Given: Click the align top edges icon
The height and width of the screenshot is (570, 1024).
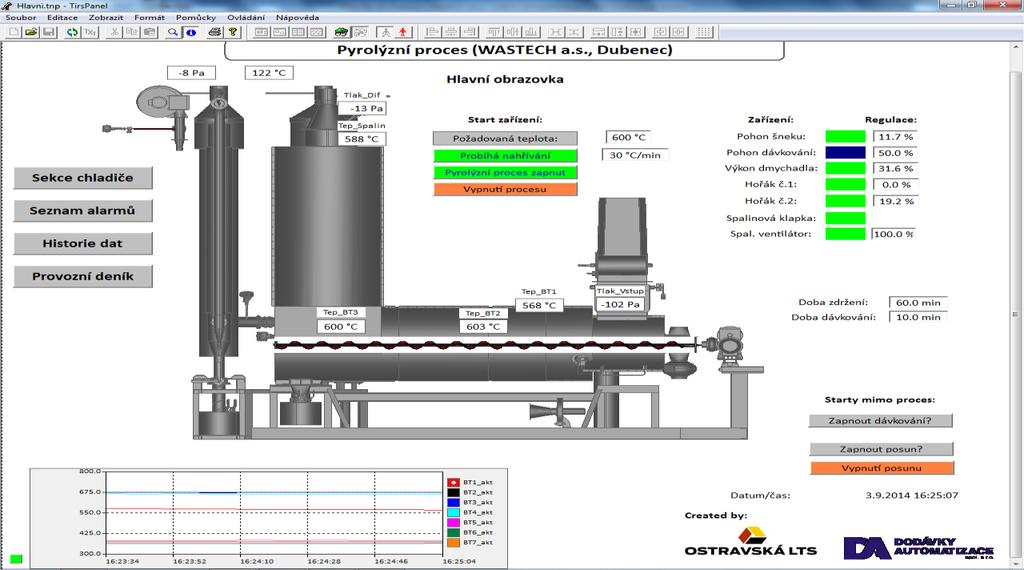Looking at the screenshot, I should pos(494,31).
